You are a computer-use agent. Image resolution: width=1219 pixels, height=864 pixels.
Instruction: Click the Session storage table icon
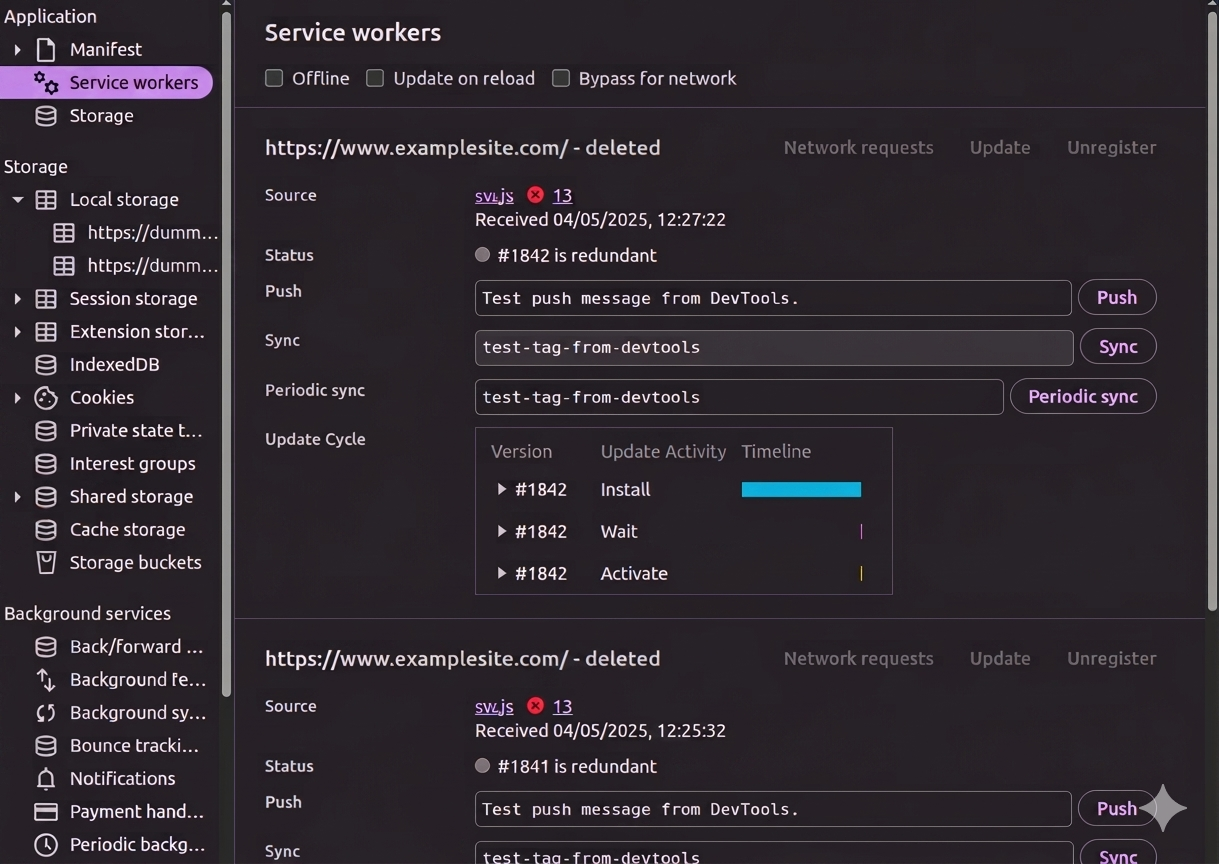(x=46, y=298)
